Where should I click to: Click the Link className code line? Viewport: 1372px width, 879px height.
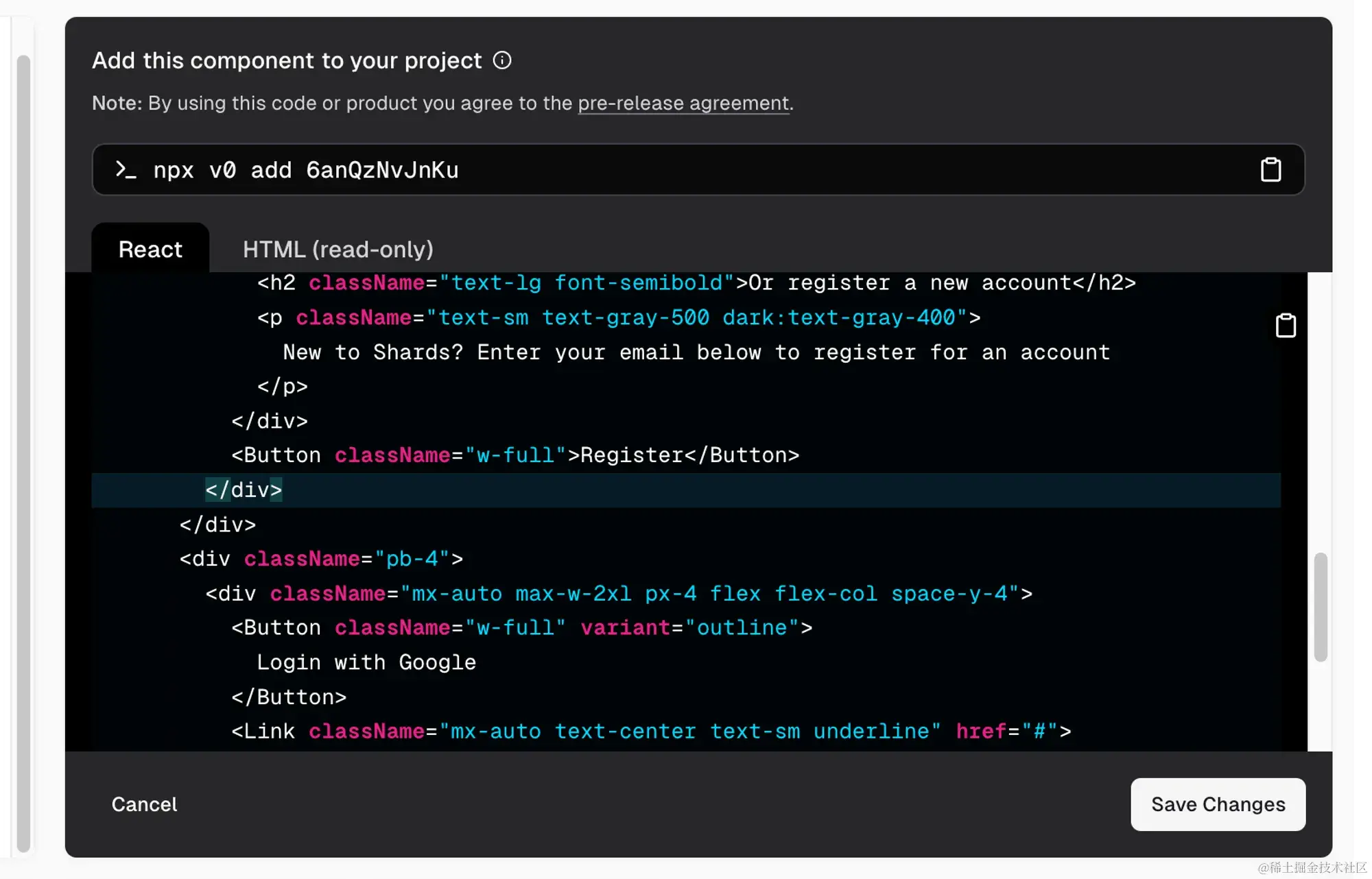651,732
